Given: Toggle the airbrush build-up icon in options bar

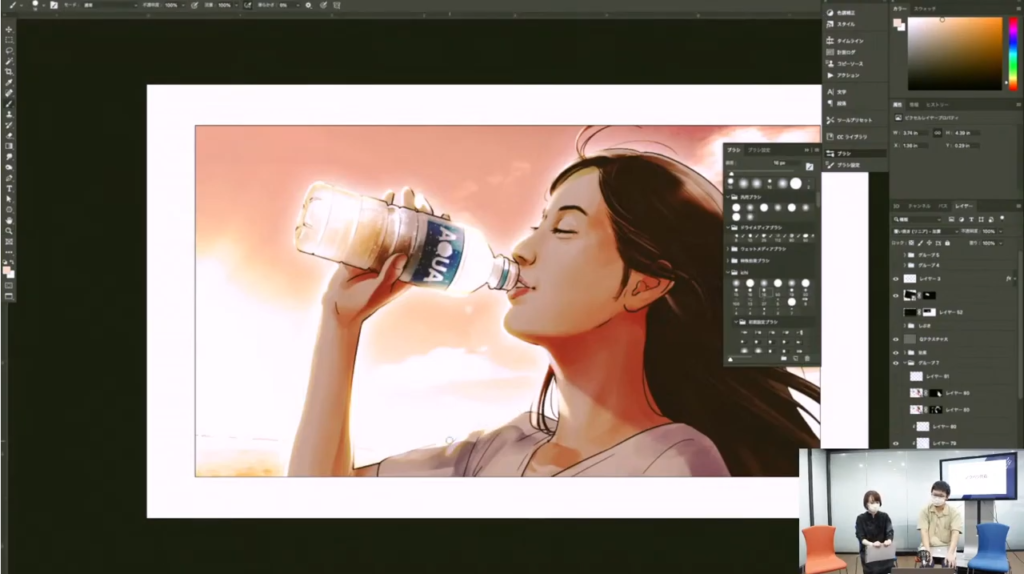Looking at the screenshot, I should tap(248, 5).
